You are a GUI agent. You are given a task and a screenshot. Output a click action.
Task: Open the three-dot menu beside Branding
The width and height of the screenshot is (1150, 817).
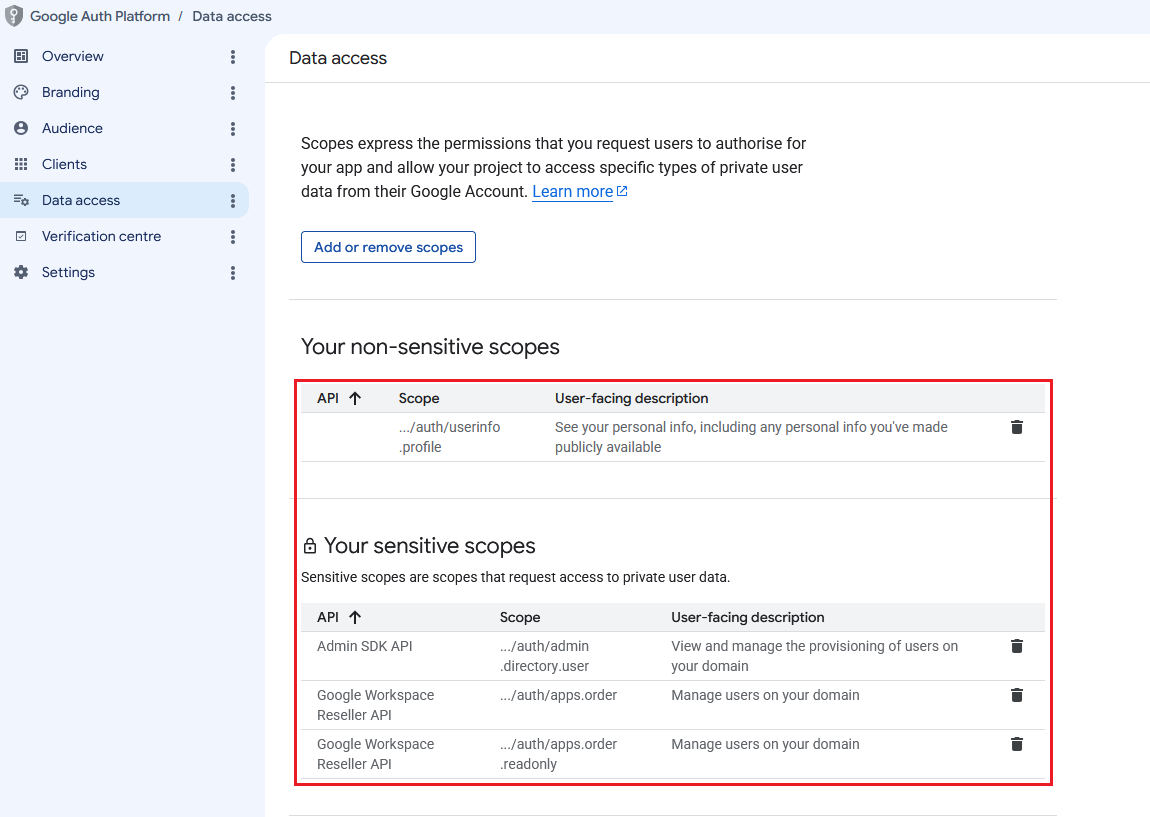point(233,92)
